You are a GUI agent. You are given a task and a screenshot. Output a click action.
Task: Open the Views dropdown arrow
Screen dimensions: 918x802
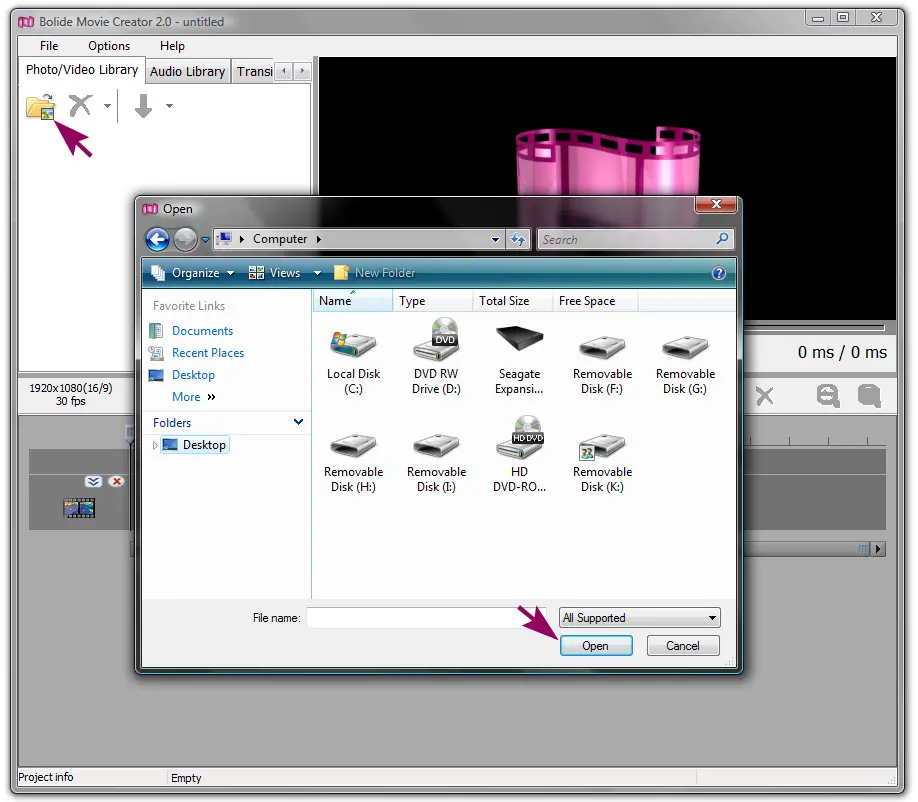point(317,273)
